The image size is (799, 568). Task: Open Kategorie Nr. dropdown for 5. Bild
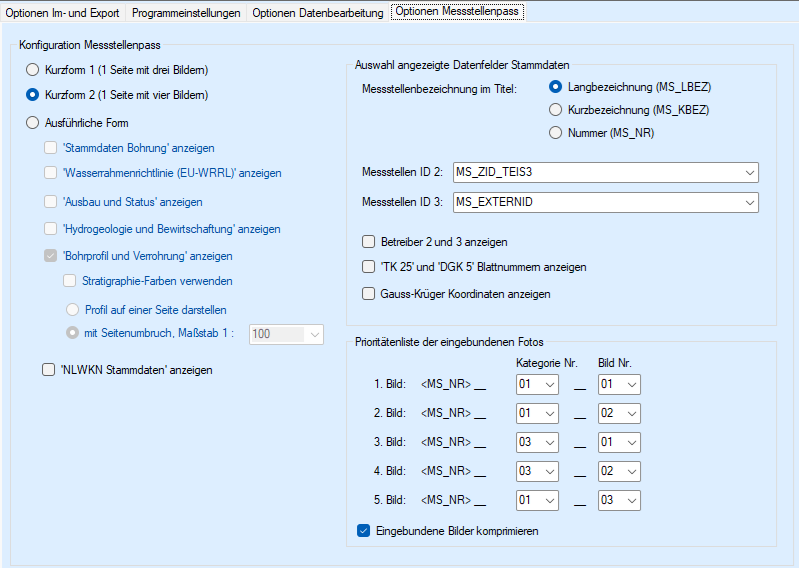(537, 501)
